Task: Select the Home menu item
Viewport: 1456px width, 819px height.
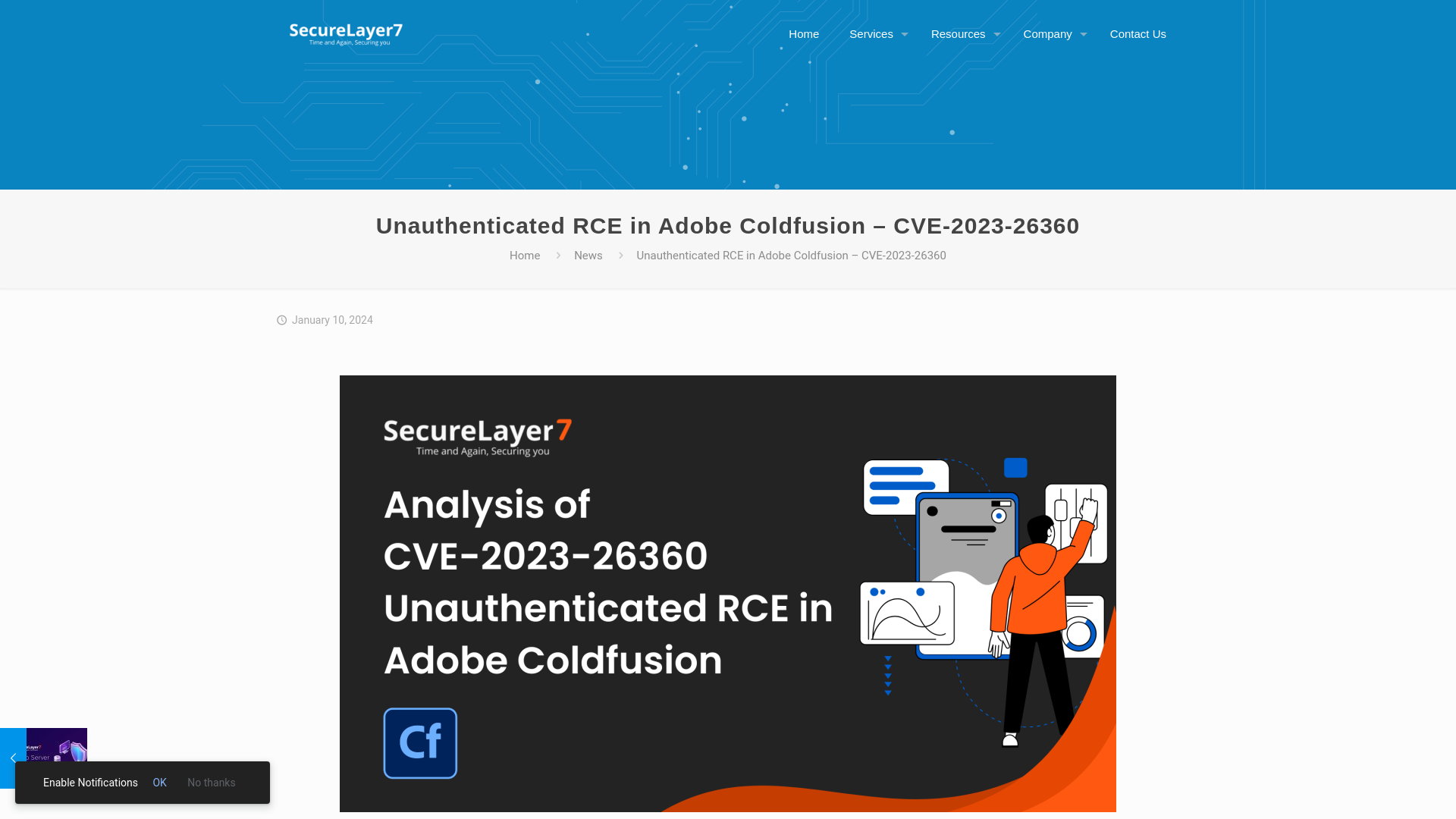Action: pos(803,33)
